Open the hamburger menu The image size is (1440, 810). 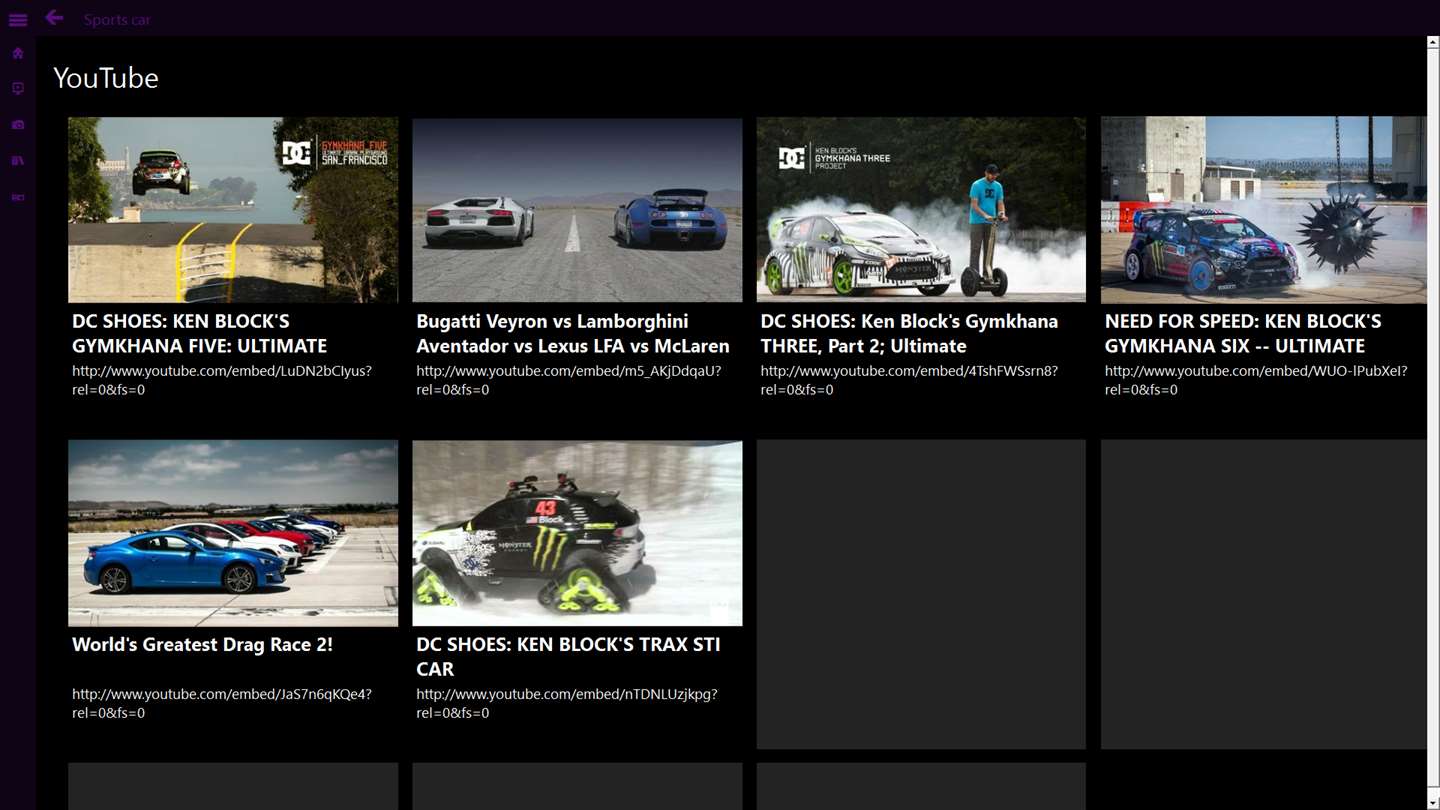click(18, 20)
